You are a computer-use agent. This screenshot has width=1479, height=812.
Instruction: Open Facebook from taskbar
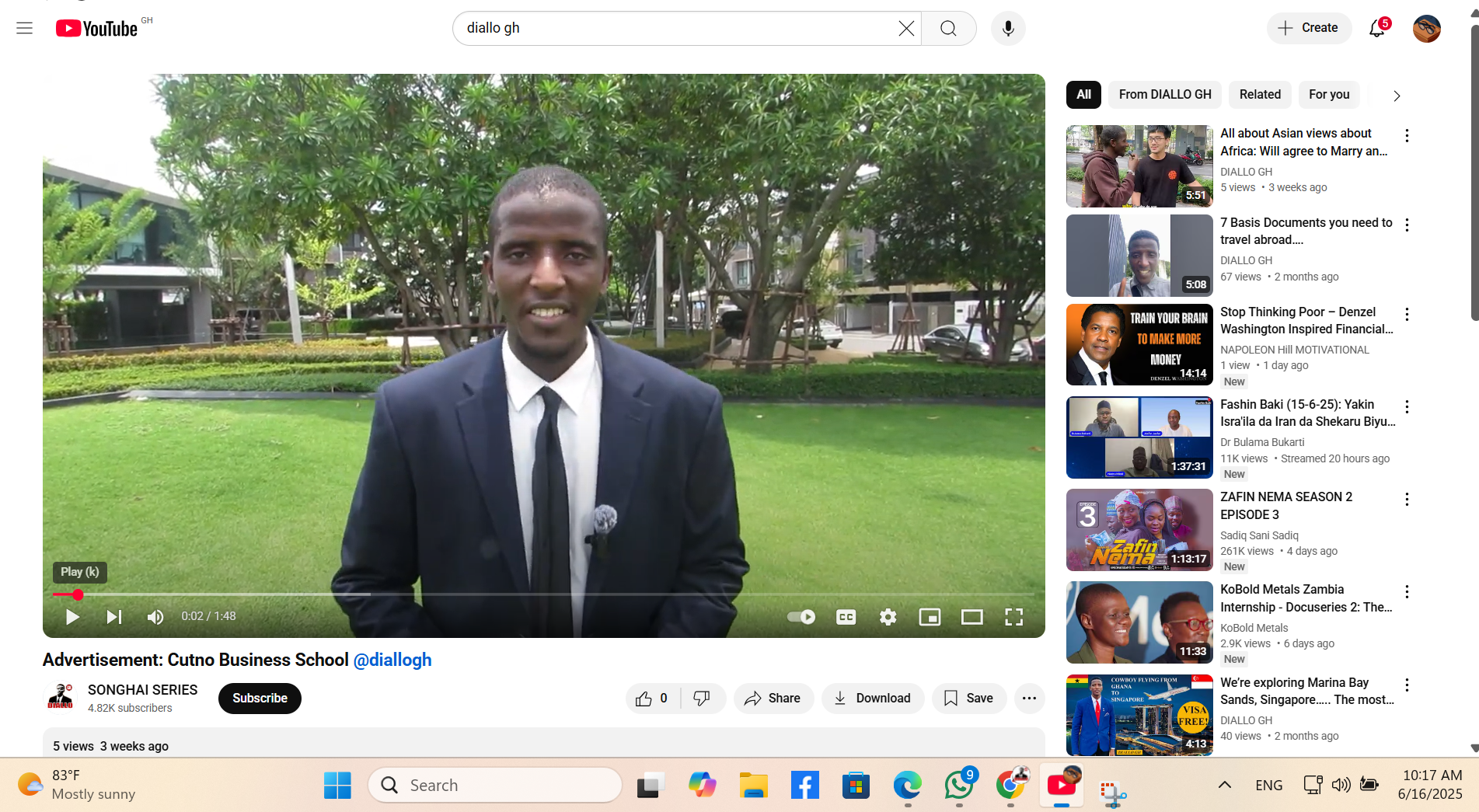[x=804, y=786]
